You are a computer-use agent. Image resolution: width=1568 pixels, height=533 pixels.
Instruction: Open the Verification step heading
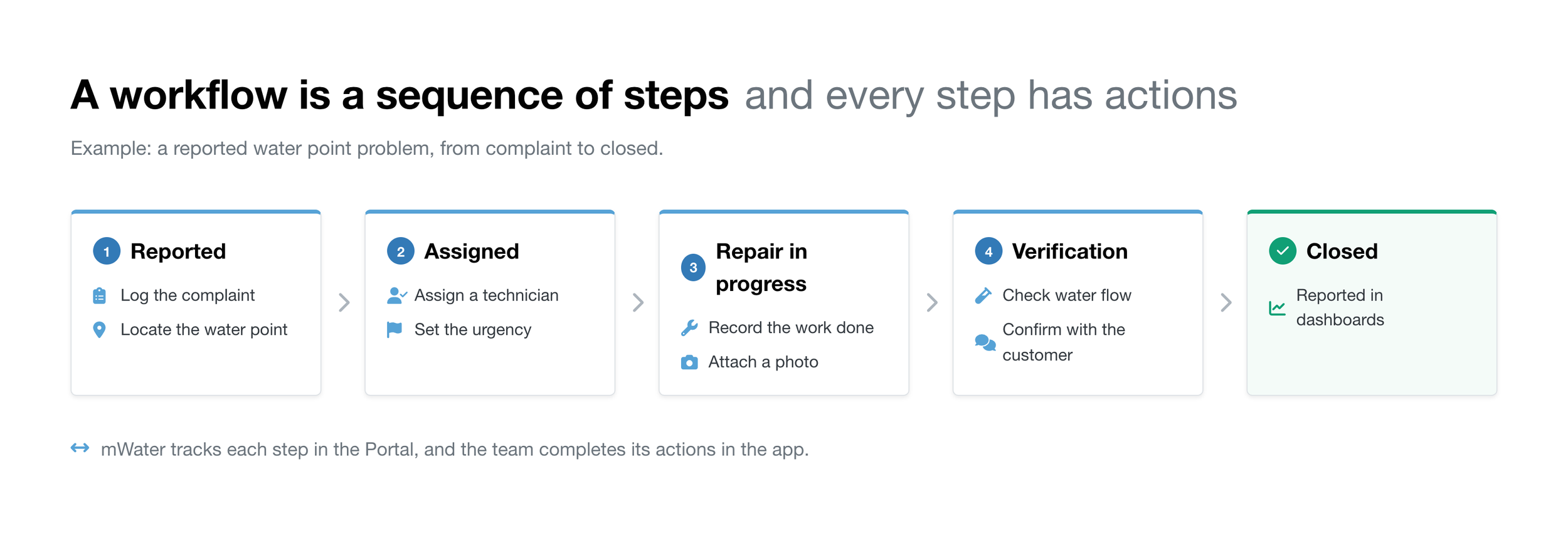click(1069, 251)
